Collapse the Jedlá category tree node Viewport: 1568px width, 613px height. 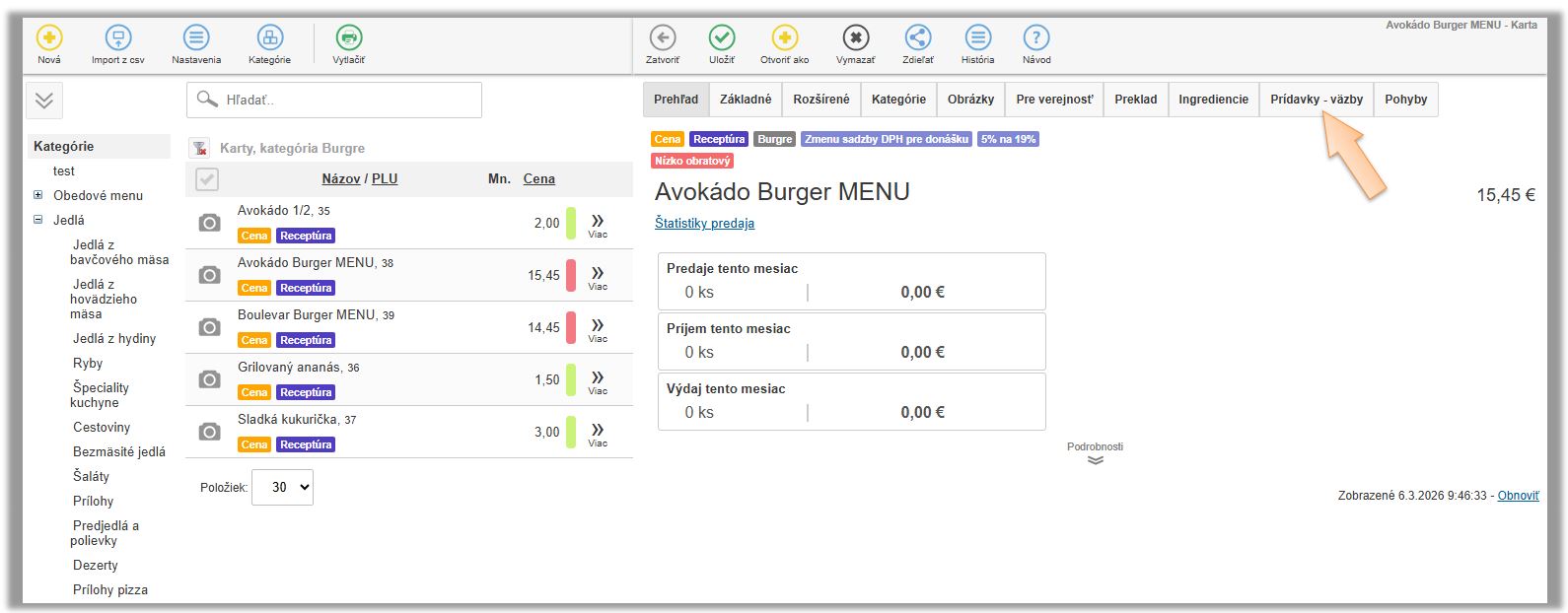[38, 220]
